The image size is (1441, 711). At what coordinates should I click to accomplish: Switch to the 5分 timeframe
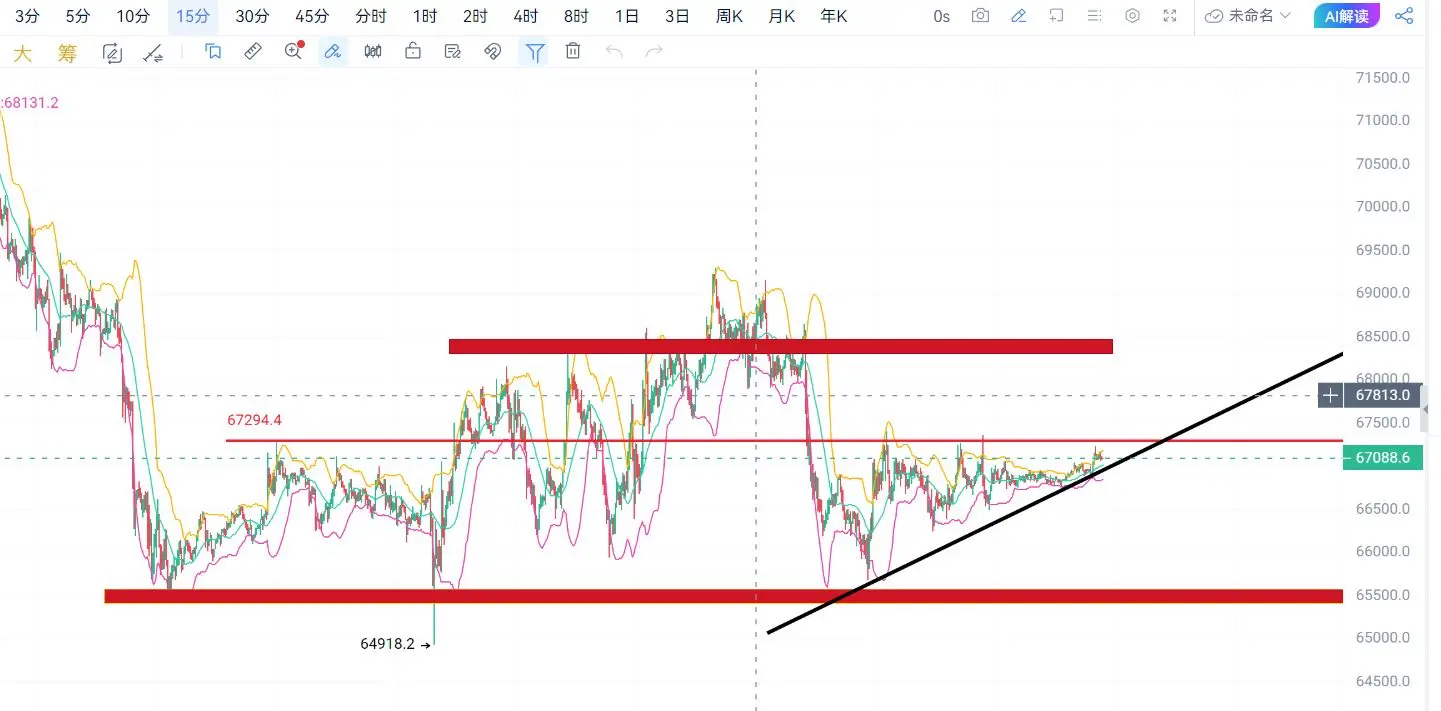click(x=77, y=16)
